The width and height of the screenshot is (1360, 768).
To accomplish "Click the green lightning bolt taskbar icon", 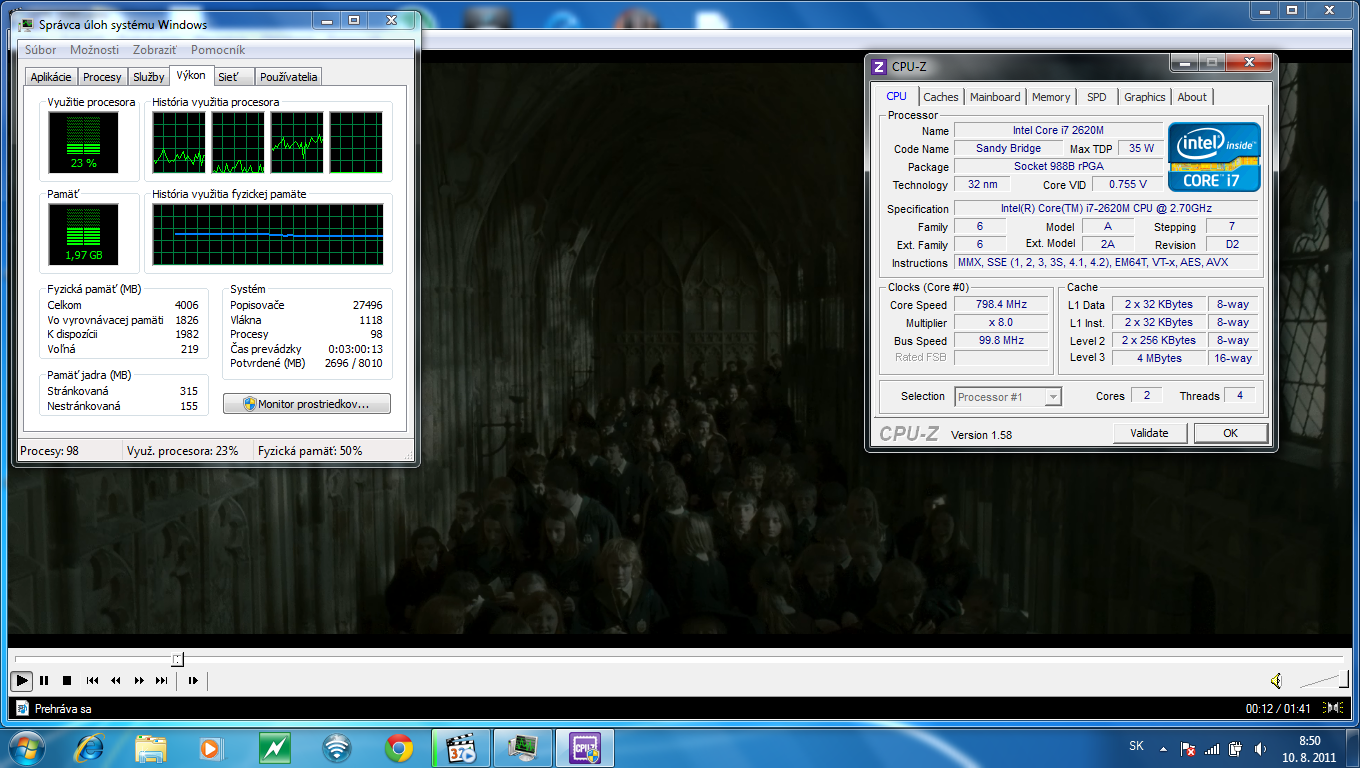I will point(274,748).
